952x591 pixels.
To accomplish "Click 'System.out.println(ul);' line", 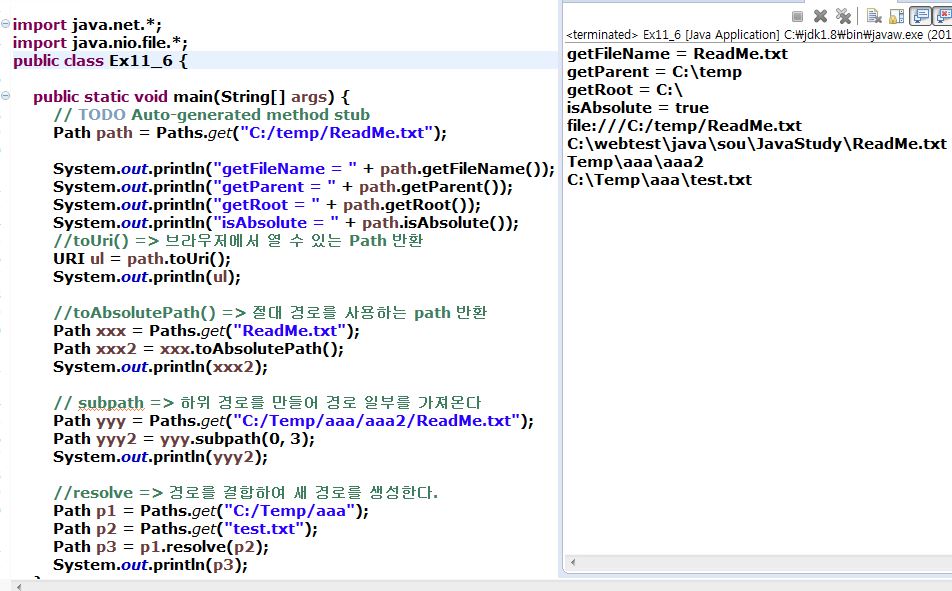I will tap(147, 277).
